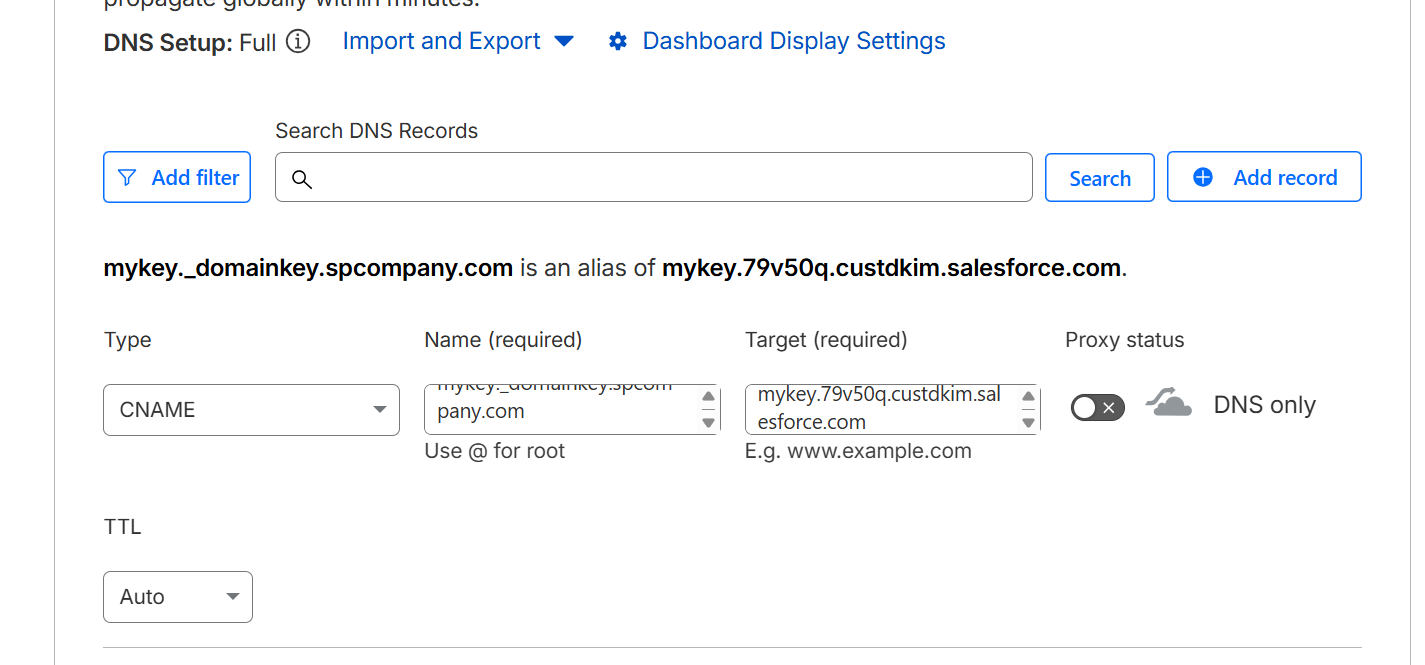The image size is (1425, 665).
Task: Click the gray cloud DNS-only icon
Action: tap(1169, 404)
